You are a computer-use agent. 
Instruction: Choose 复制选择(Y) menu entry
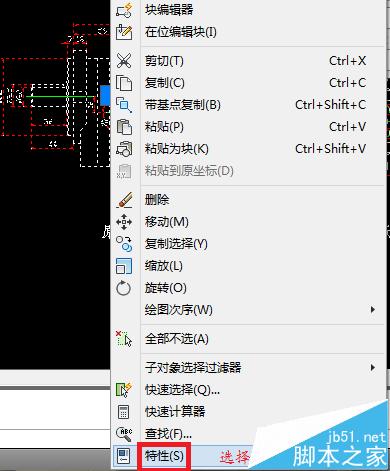point(176,244)
